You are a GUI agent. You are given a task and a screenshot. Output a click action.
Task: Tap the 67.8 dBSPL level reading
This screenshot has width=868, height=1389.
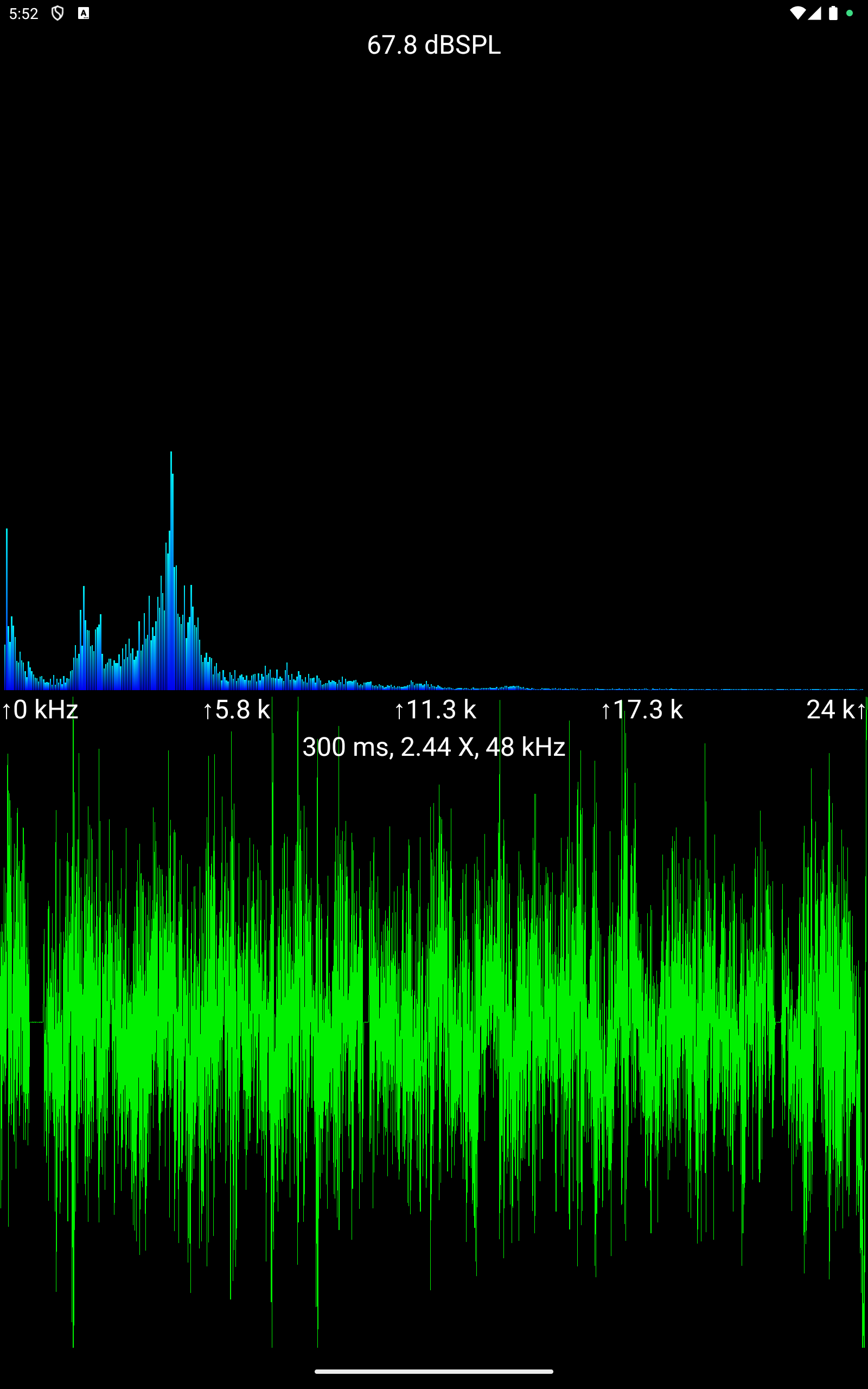(434, 45)
